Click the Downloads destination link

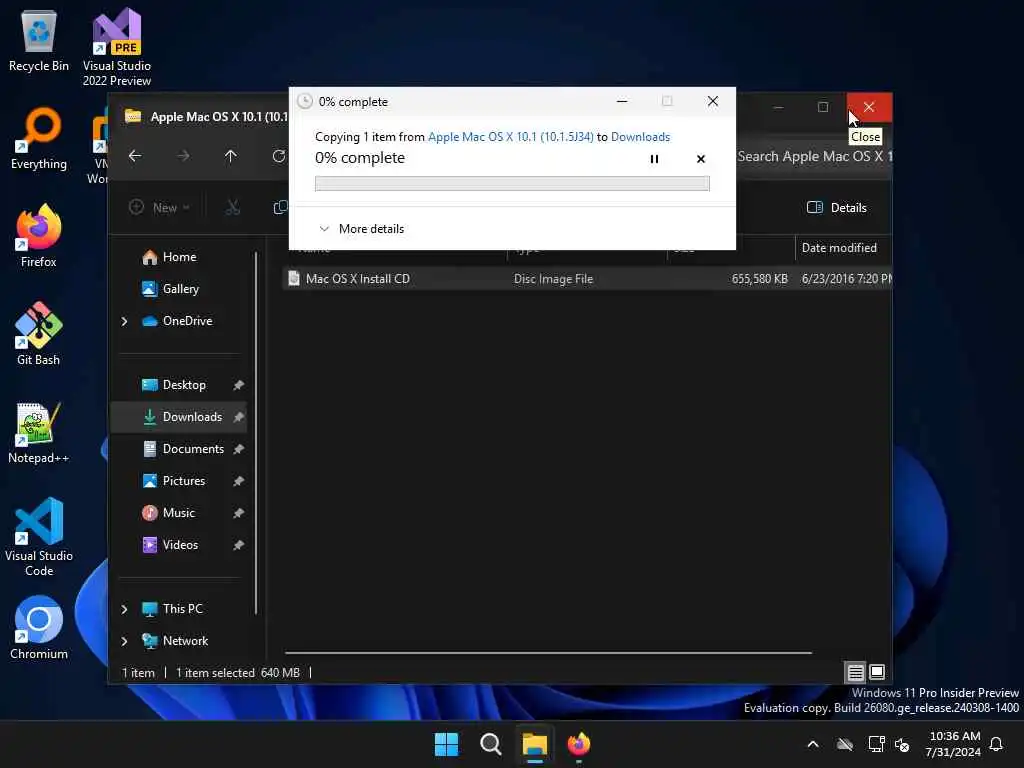tap(640, 137)
